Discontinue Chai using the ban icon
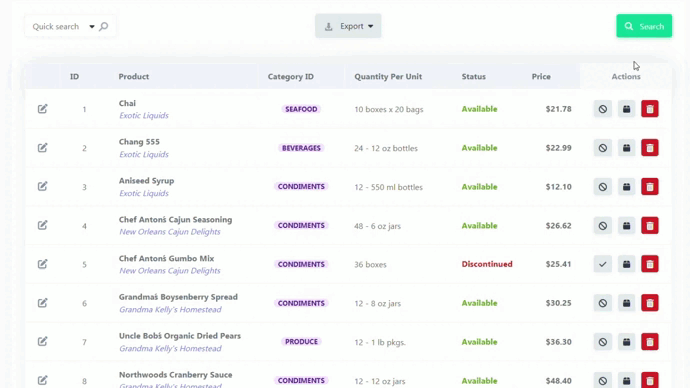Viewport: 690px width, 388px height. click(x=602, y=109)
